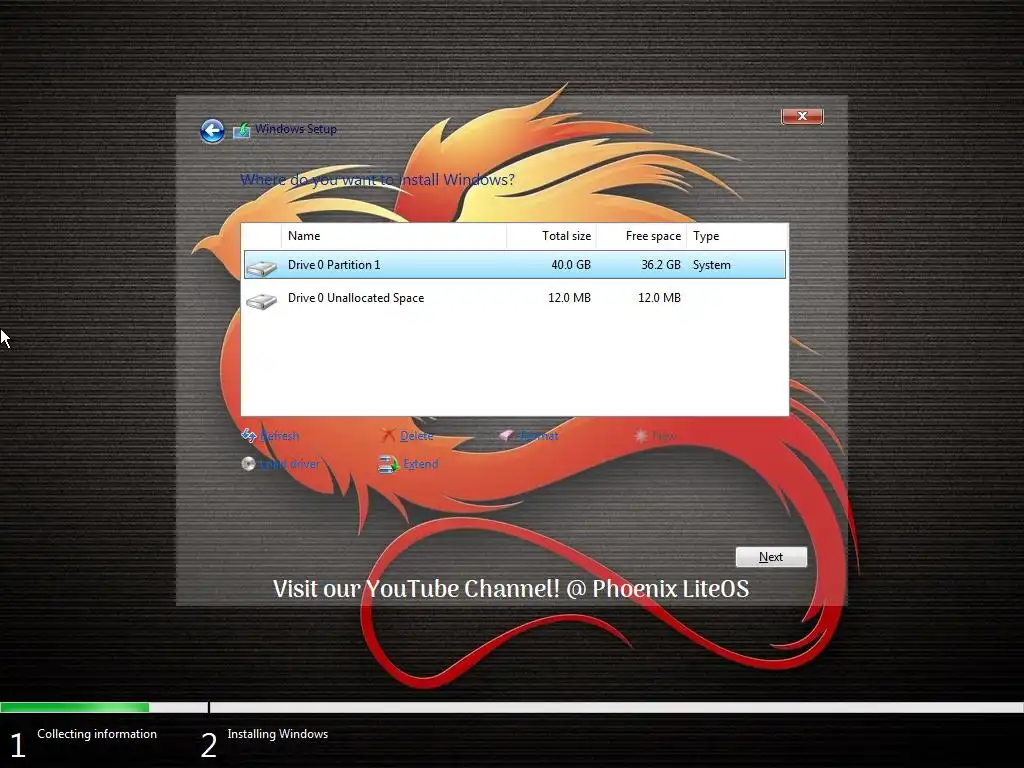Screen dimensions: 1024x768
Task: Click the starburst New icon
Action: click(641, 436)
